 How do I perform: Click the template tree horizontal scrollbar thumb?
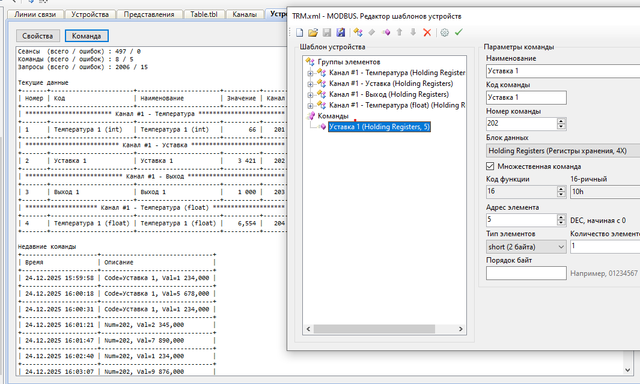point(374,329)
